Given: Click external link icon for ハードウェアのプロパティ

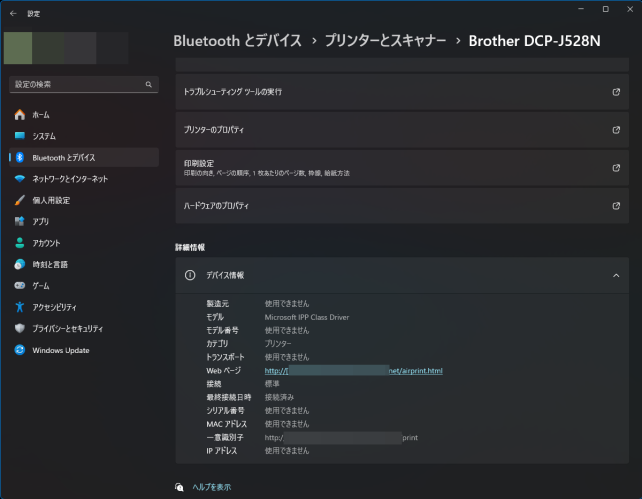Looking at the screenshot, I should [x=616, y=206].
